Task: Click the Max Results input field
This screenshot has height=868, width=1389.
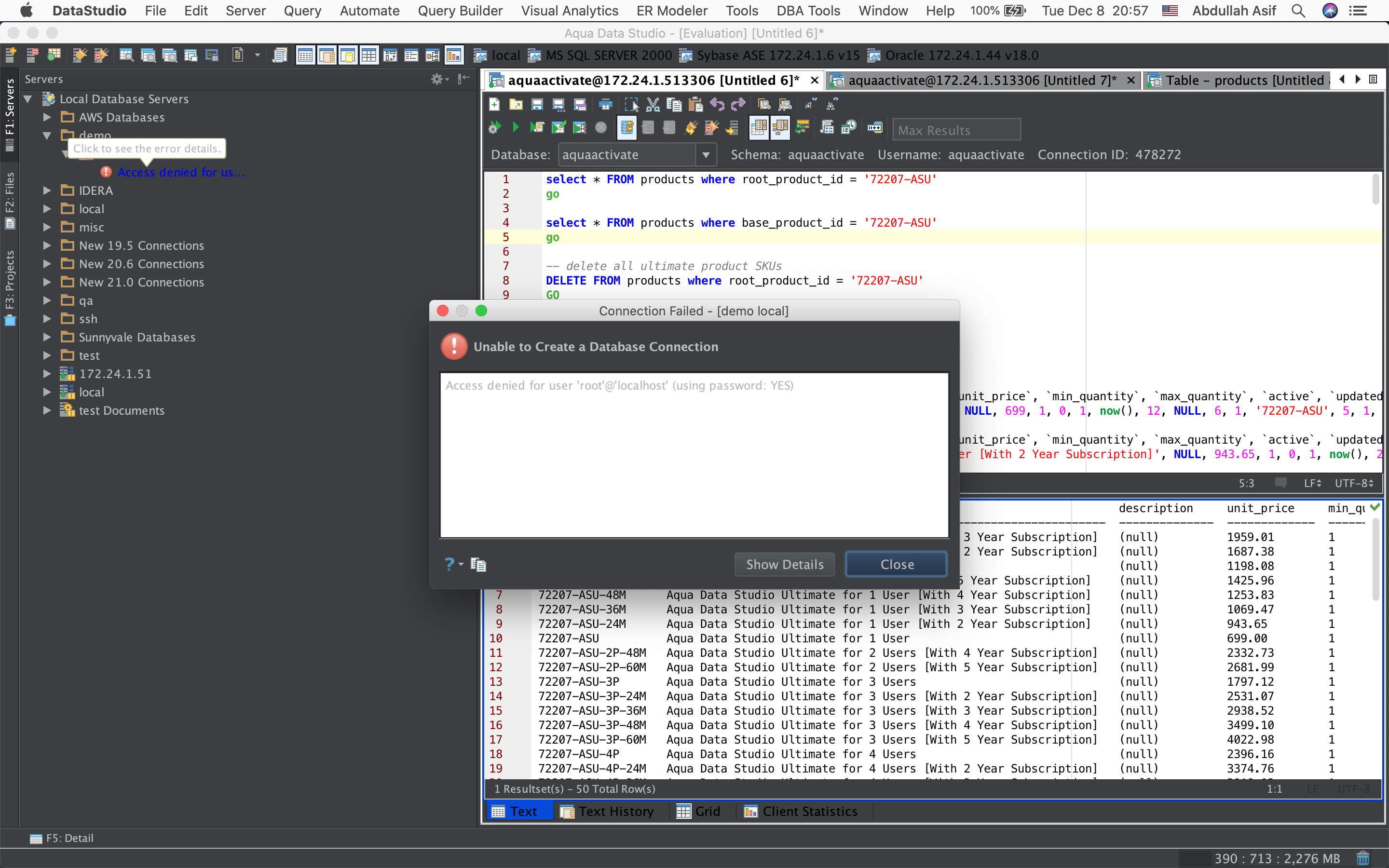Action: click(956, 130)
